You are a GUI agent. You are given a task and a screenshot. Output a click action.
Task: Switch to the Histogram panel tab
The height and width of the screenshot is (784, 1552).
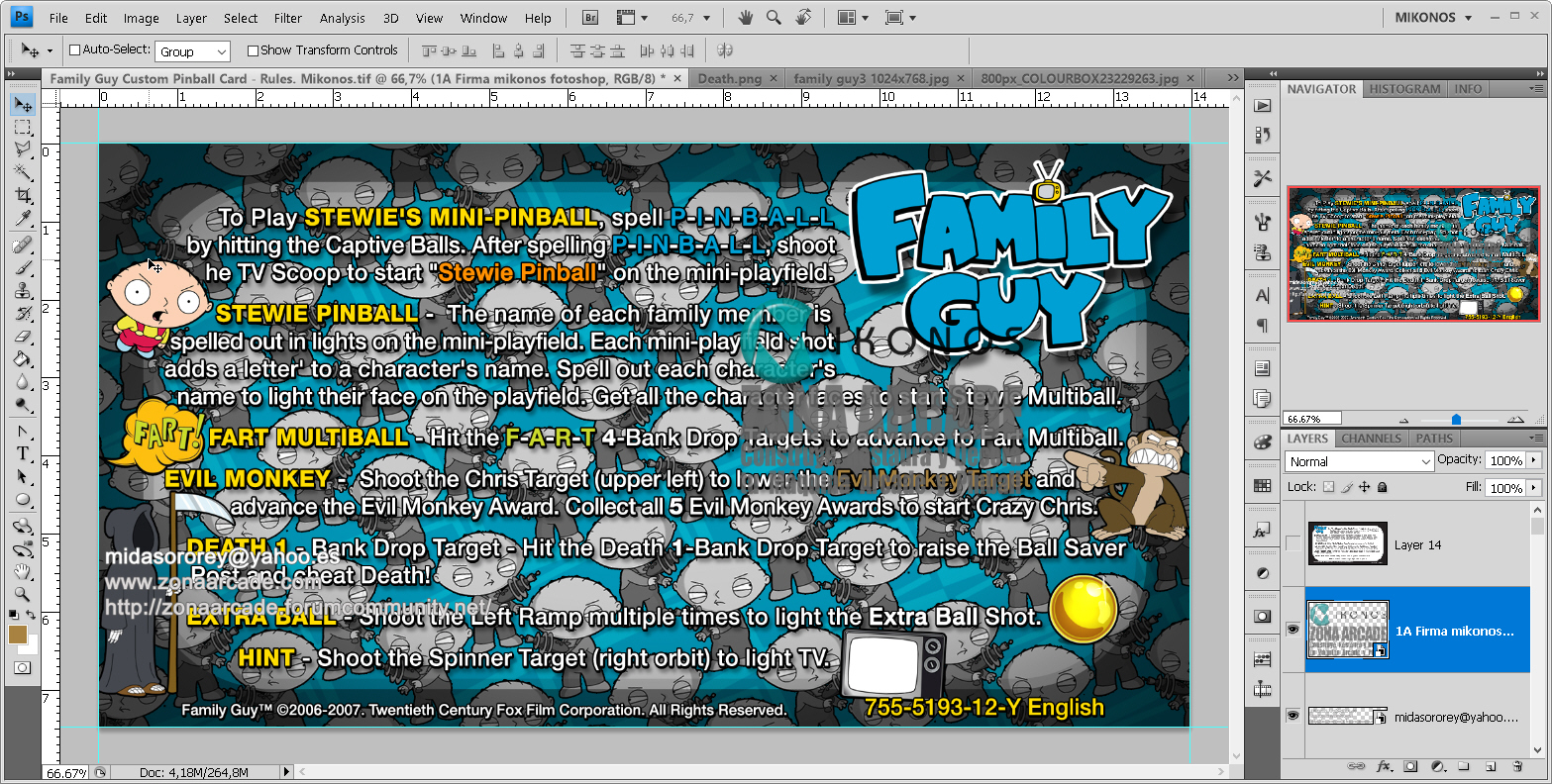(1404, 89)
